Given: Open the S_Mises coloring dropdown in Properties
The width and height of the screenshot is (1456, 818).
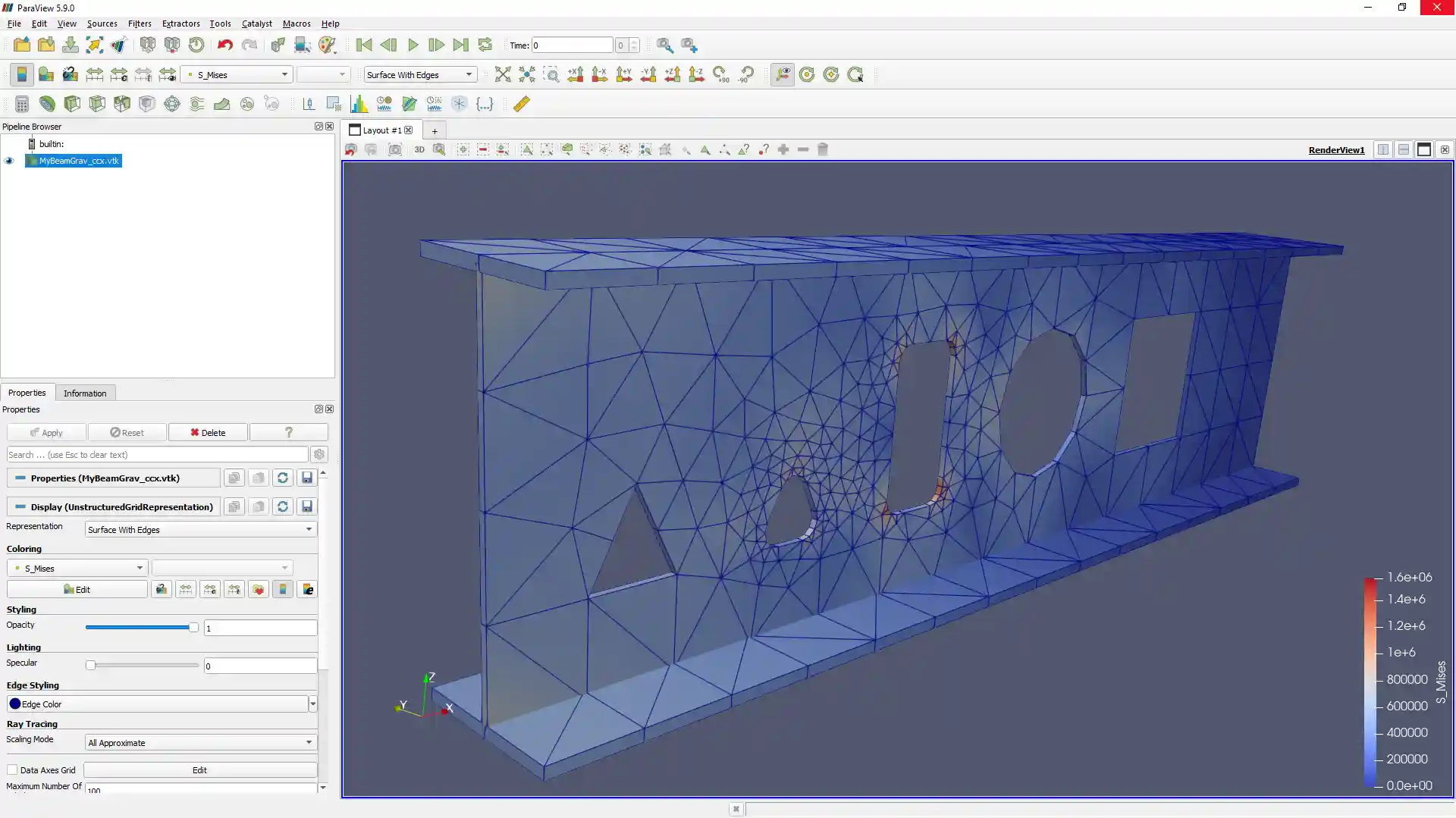Looking at the screenshot, I should tap(77, 569).
